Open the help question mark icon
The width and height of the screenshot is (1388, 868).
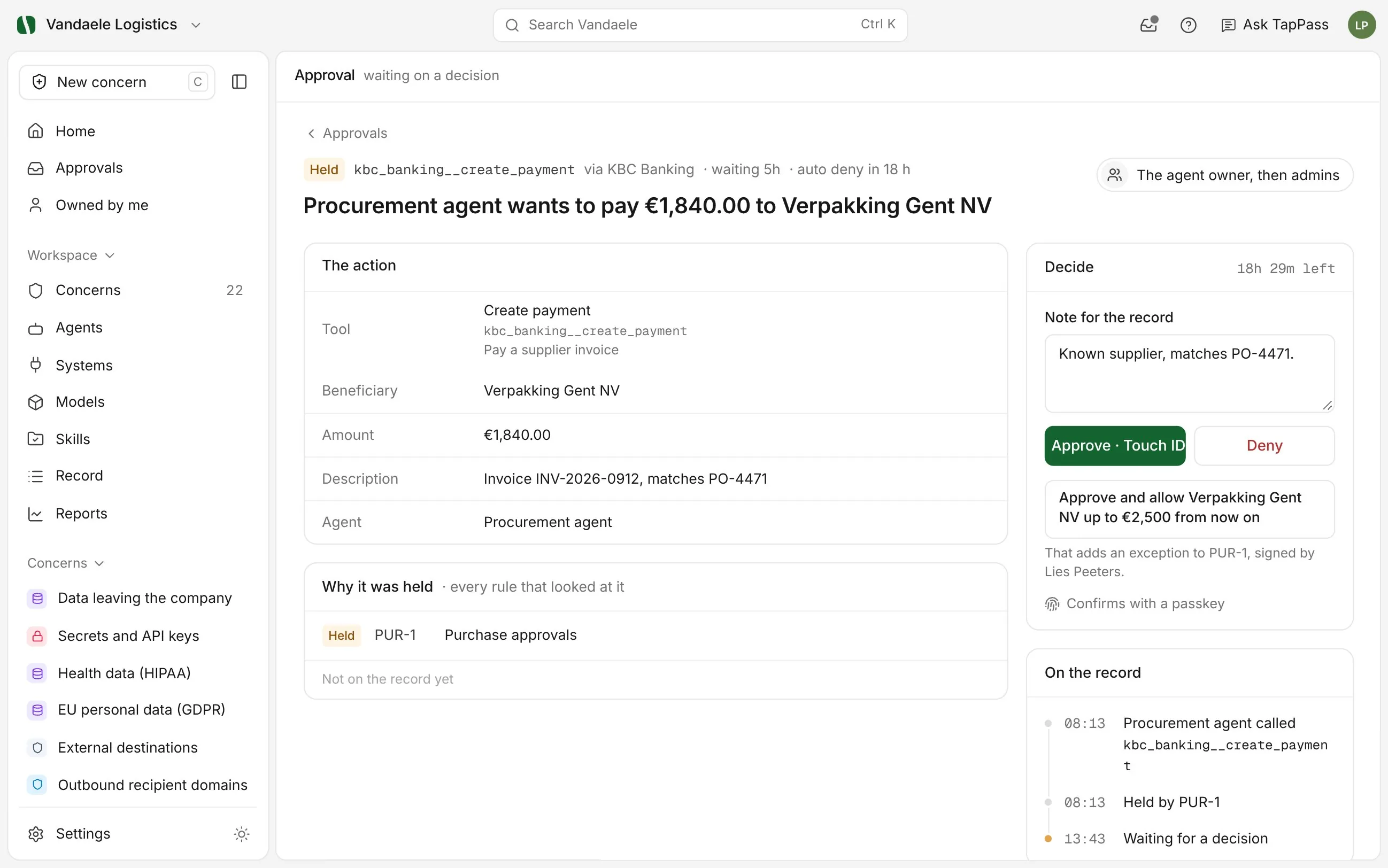pyautogui.click(x=1188, y=25)
